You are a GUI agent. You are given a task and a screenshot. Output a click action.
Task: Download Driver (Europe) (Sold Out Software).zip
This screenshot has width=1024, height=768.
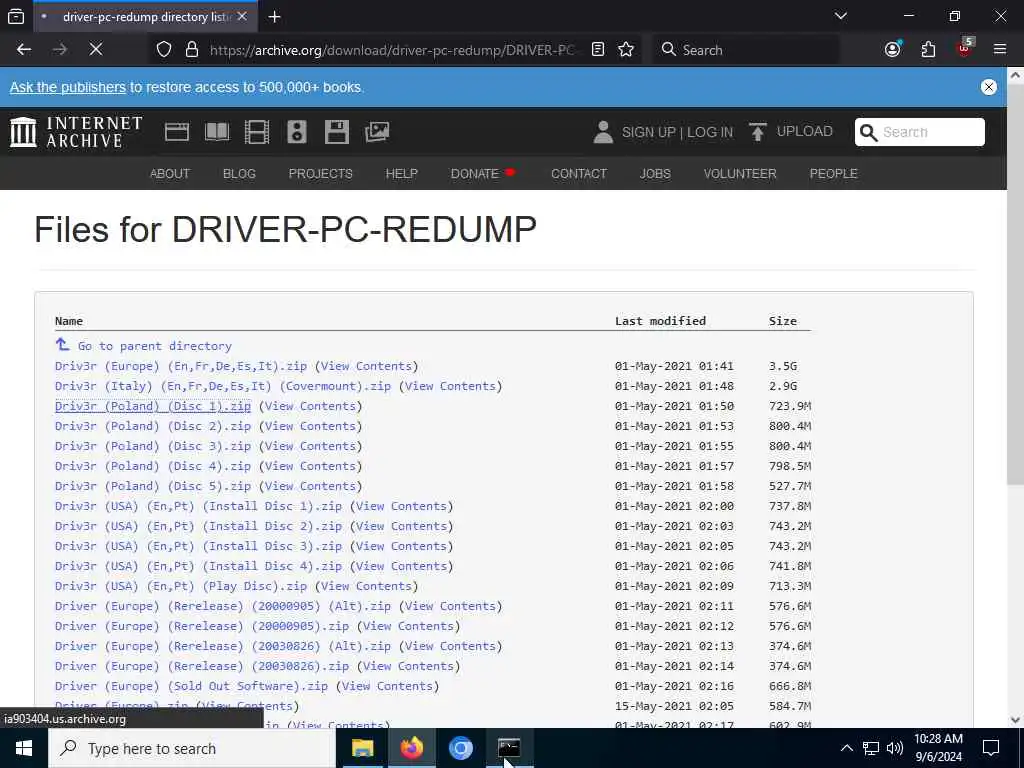pos(191,686)
